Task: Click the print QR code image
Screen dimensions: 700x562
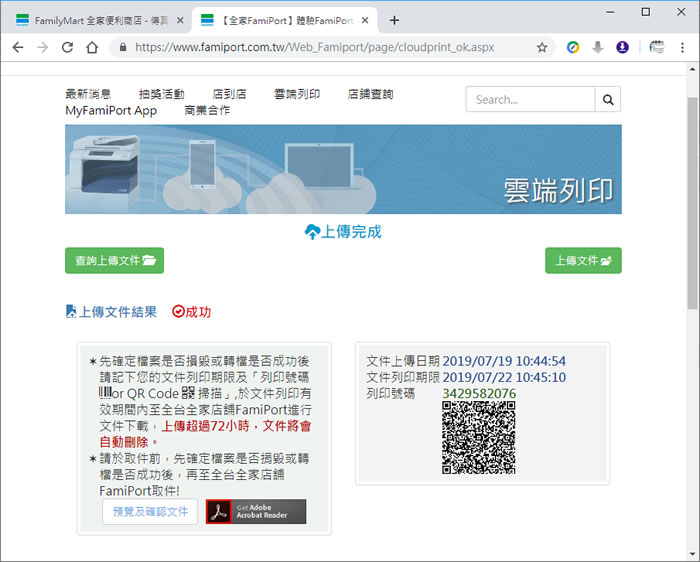Action: (x=479, y=437)
